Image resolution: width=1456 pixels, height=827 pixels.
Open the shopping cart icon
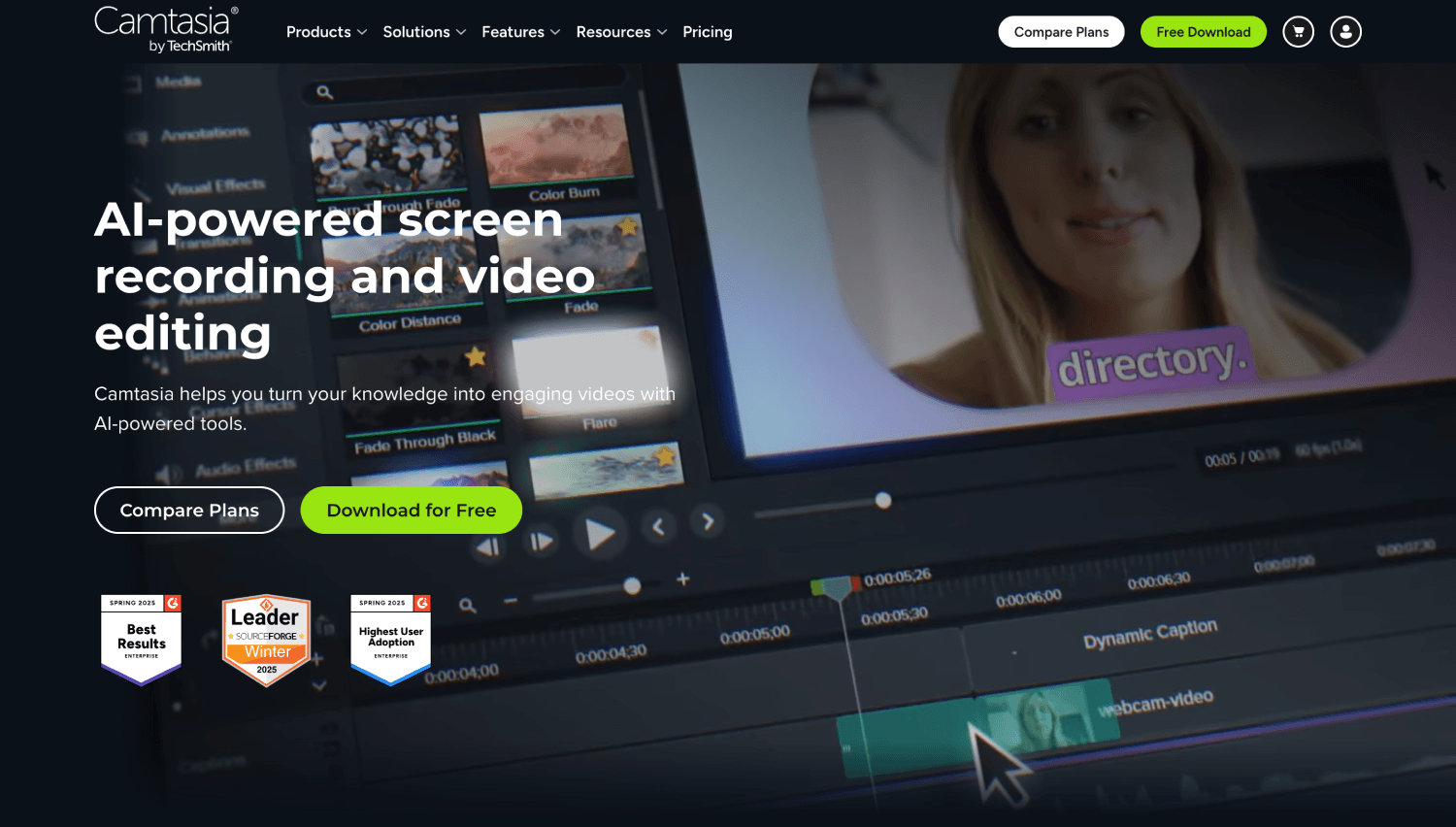click(x=1298, y=32)
